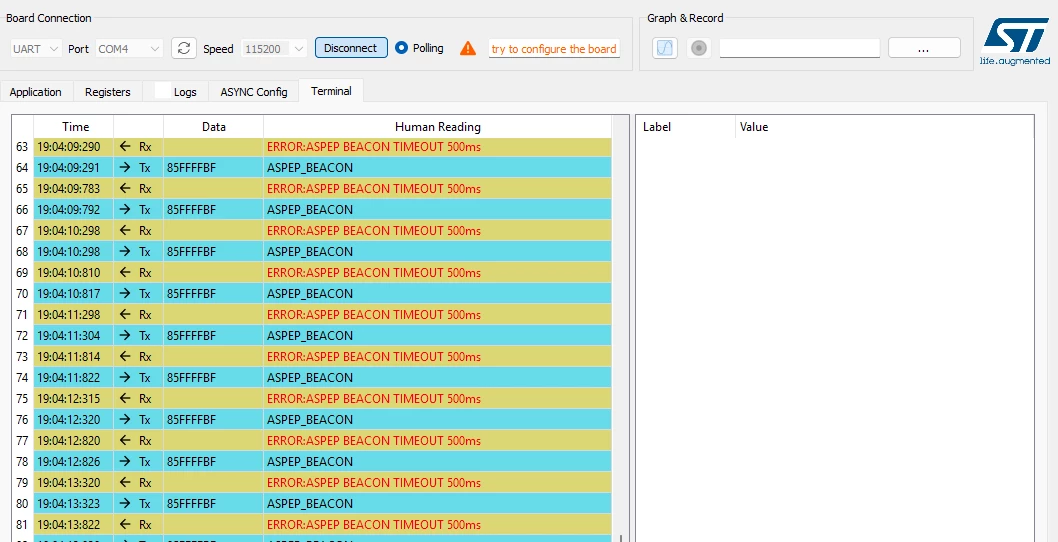
Task: Click the Disconnect button
Action: [x=351, y=48]
